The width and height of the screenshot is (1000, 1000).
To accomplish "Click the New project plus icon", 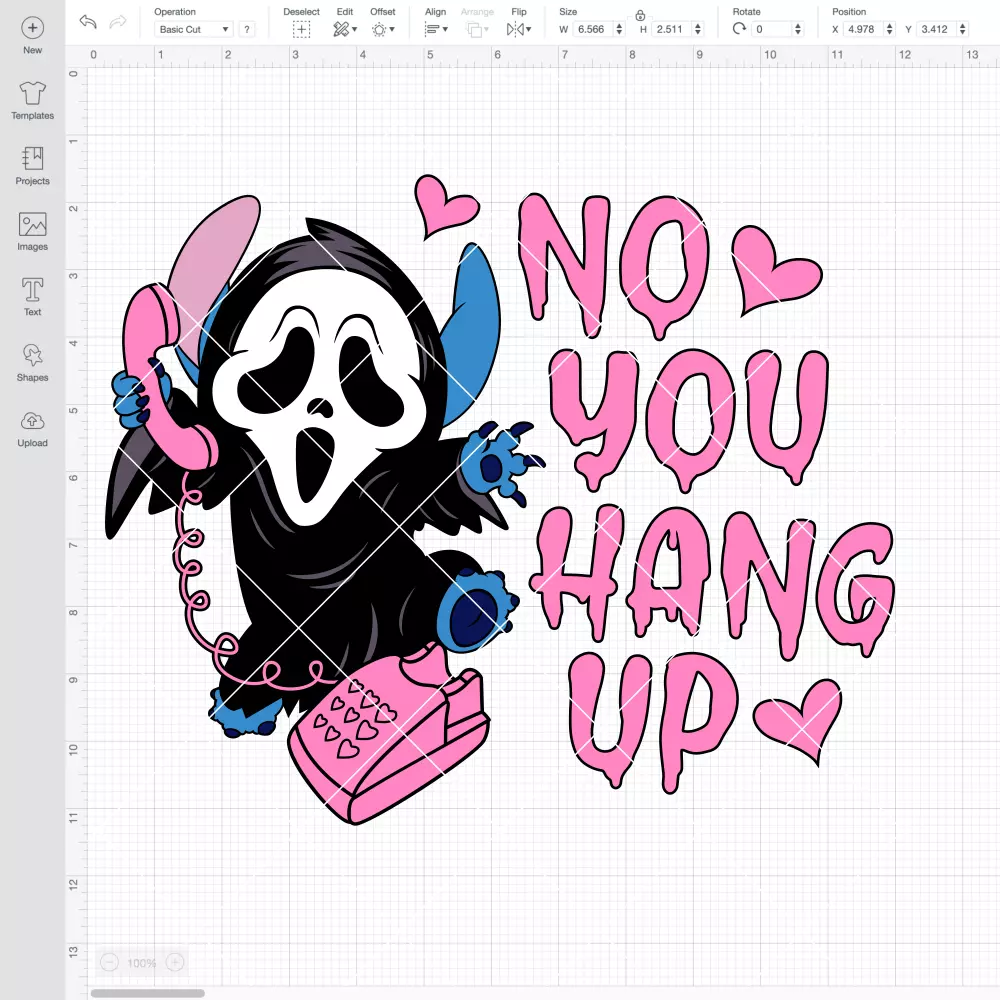I will click(x=33, y=28).
